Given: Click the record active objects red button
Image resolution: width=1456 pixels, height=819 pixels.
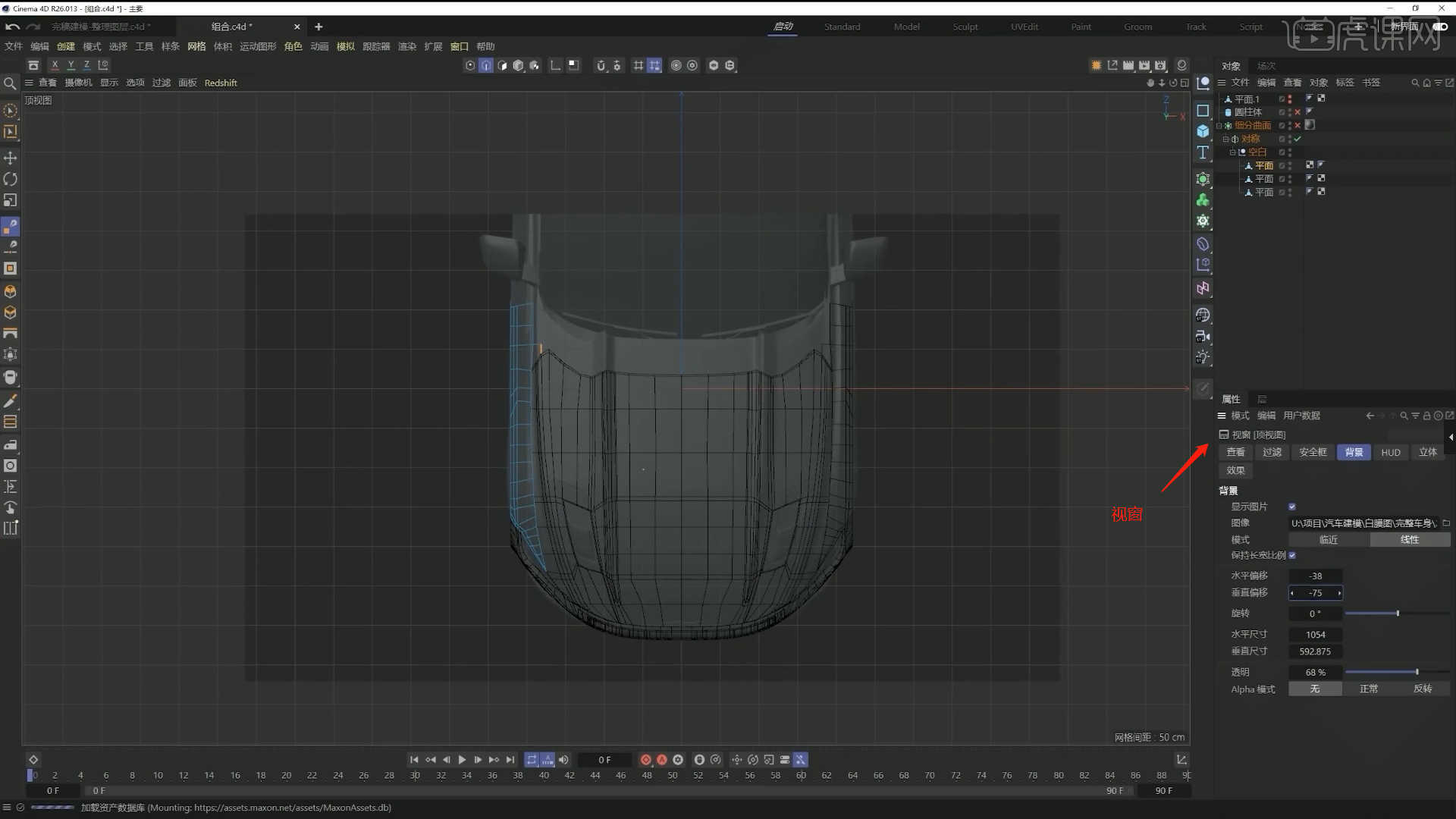Looking at the screenshot, I should tap(645, 760).
